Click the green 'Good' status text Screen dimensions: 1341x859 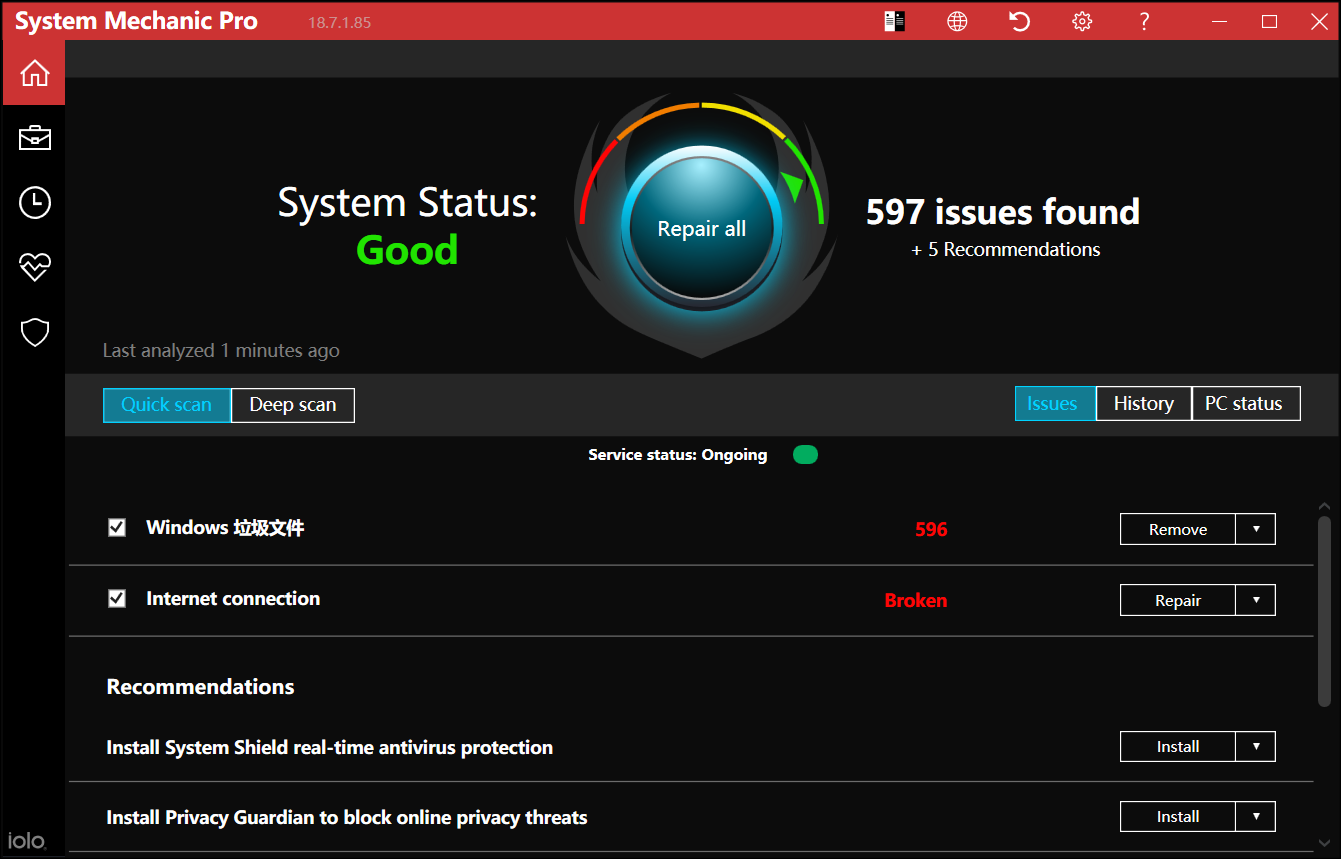(x=407, y=249)
